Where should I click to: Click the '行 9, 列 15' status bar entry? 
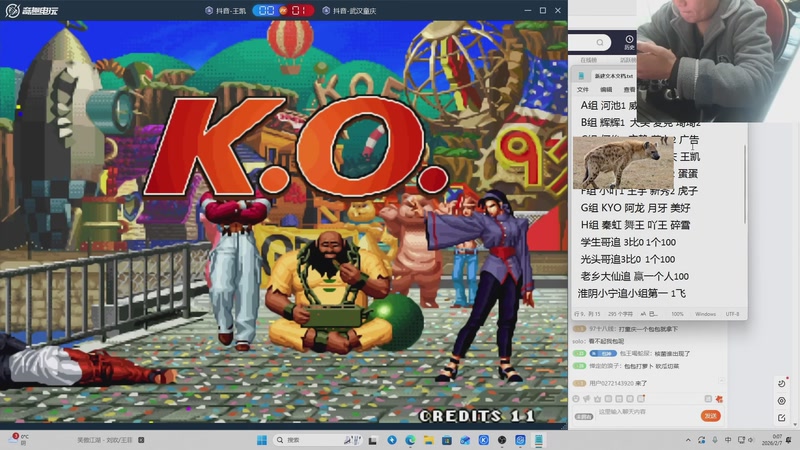click(x=587, y=314)
